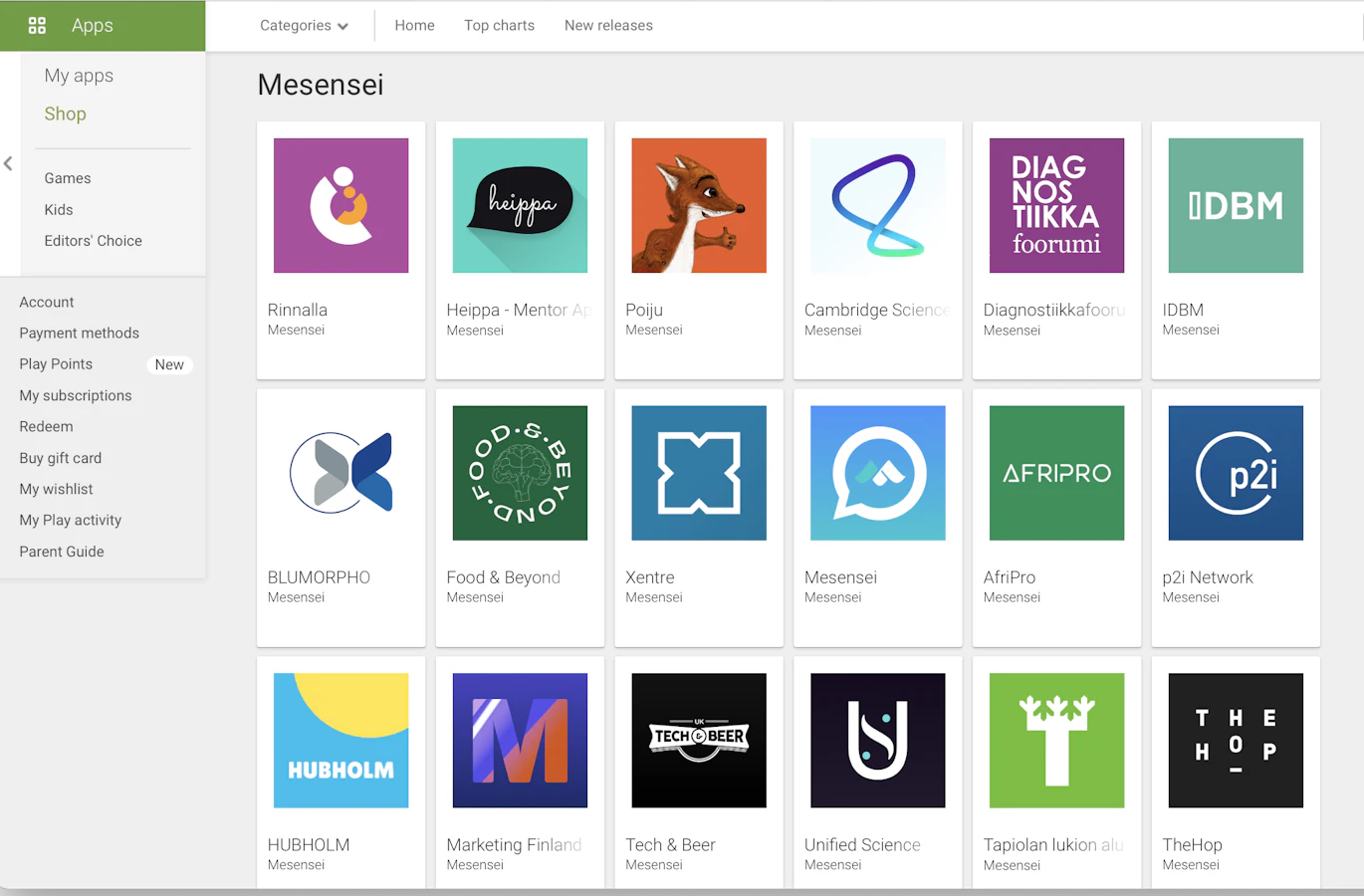Open the Mesensei chat bubble app icon

tap(878, 473)
